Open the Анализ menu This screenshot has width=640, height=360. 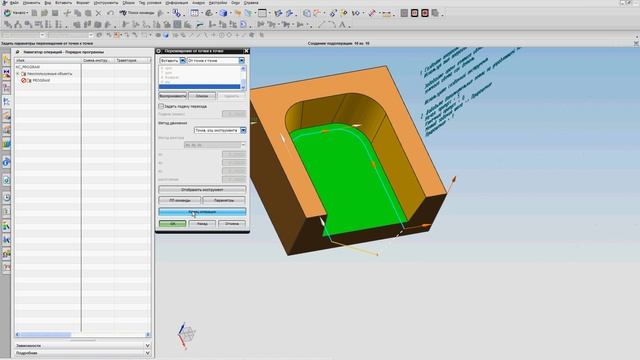tap(198, 2)
